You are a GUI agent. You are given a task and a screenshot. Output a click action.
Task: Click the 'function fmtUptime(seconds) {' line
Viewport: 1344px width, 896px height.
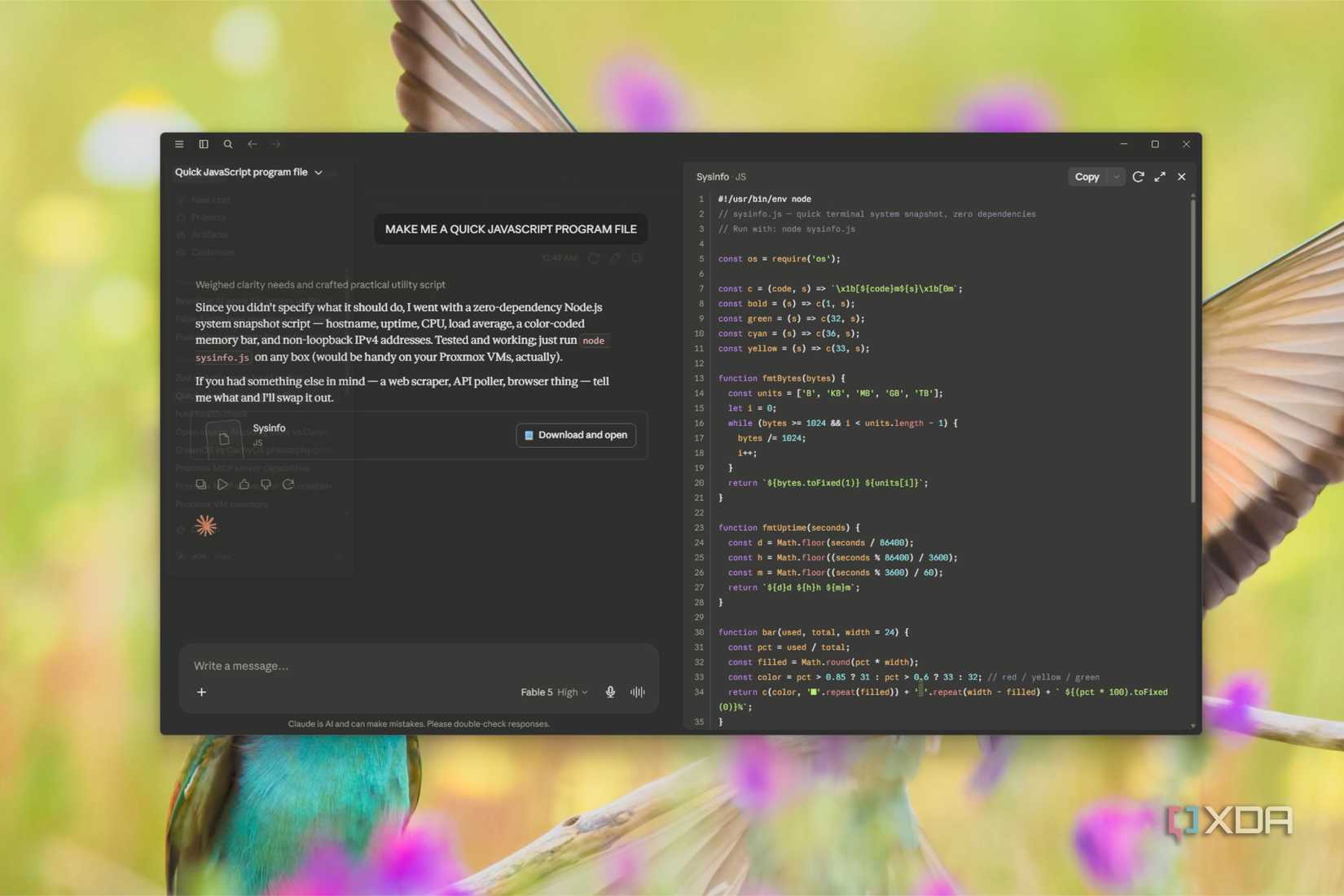(x=788, y=528)
